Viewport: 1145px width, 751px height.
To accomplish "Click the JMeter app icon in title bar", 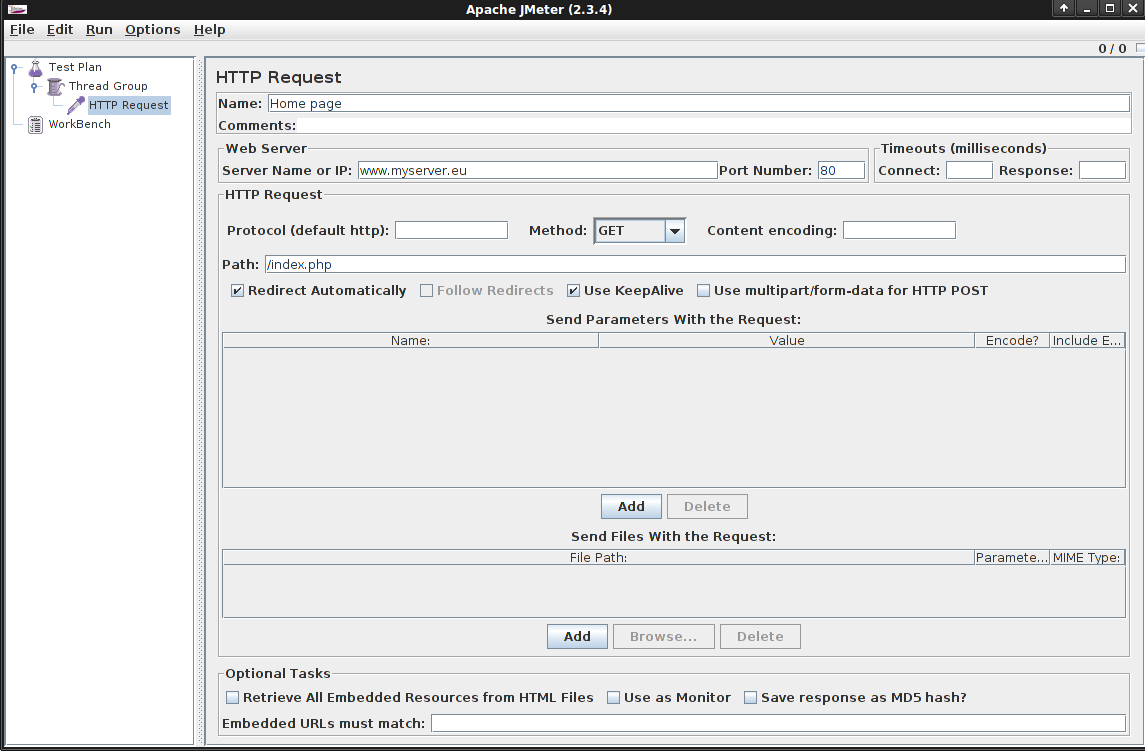I will click(17, 9).
